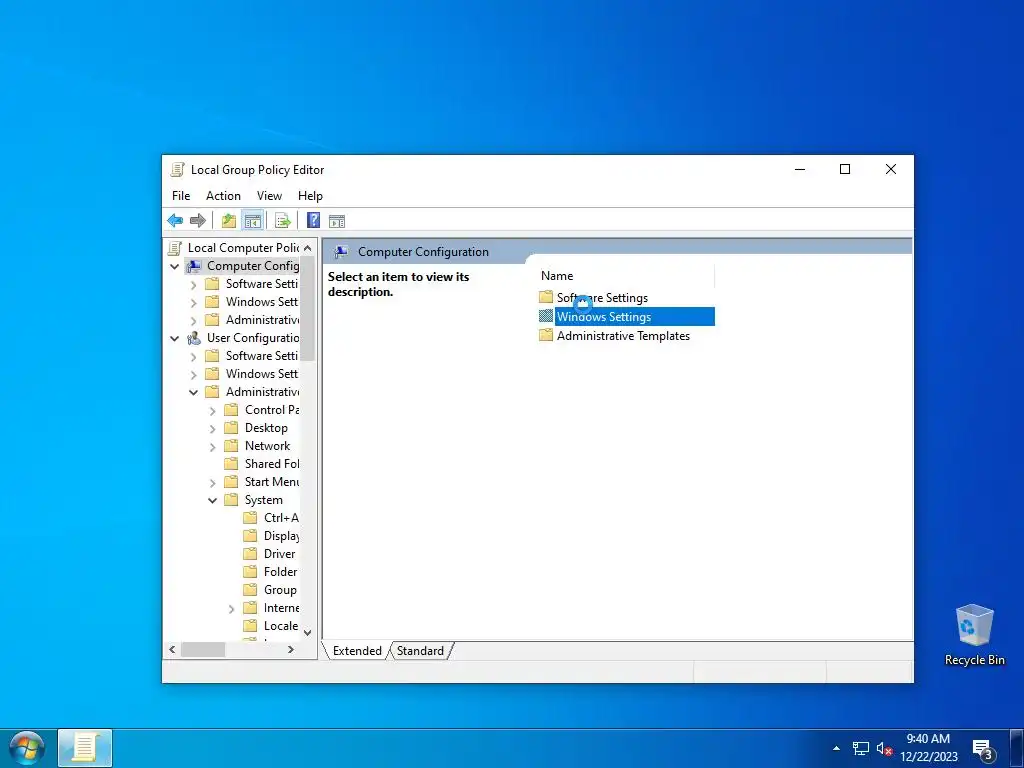
Task: Expand Windows Settings under Computer Configuration
Action: [193, 302]
